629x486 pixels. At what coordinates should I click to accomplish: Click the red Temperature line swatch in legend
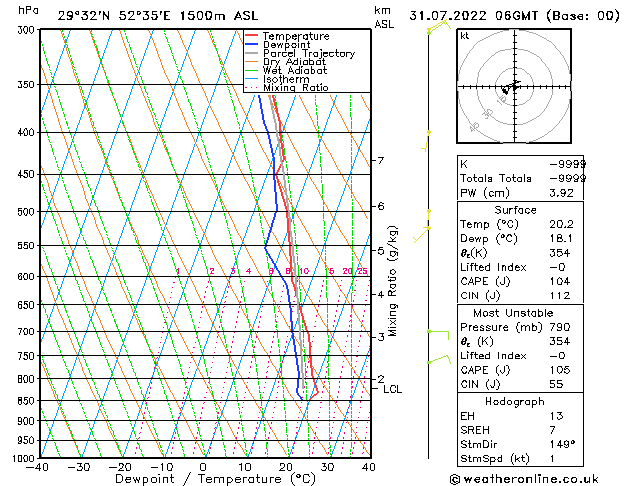pos(252,36)
